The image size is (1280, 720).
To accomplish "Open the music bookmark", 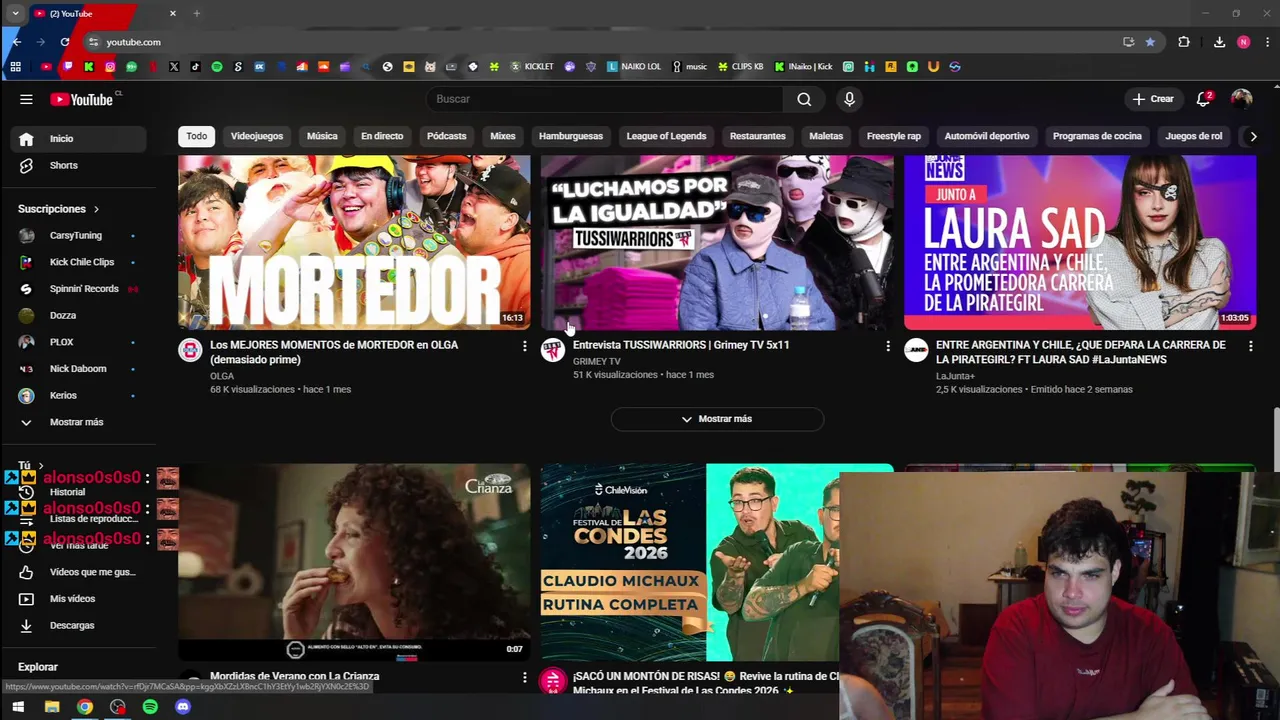I will pyautogui.click(x=689, y=67).
